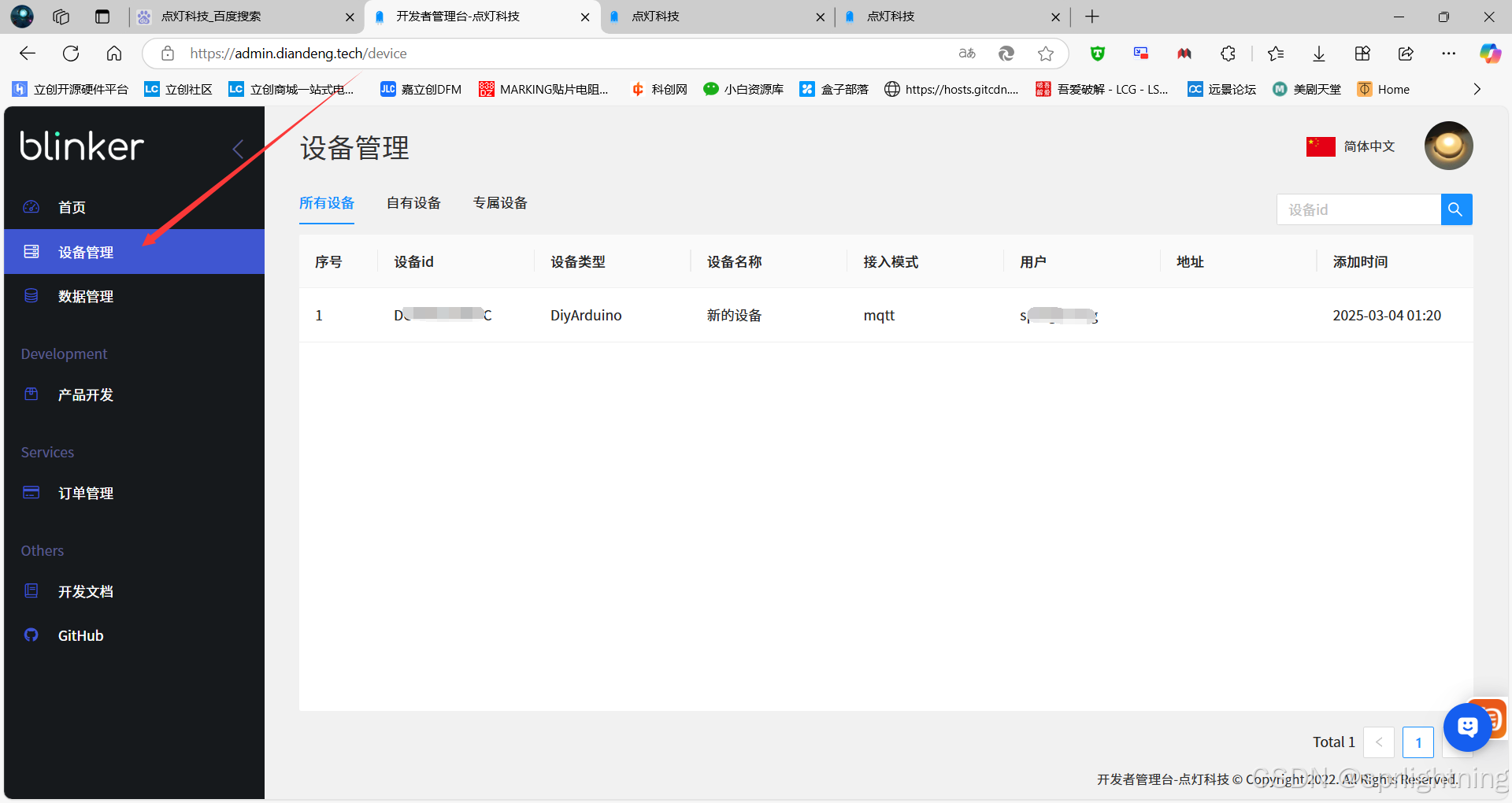This screenshot has height=803, width=1512.
Task: Click the GitHub octocat icon
Action: pos(31,635)
